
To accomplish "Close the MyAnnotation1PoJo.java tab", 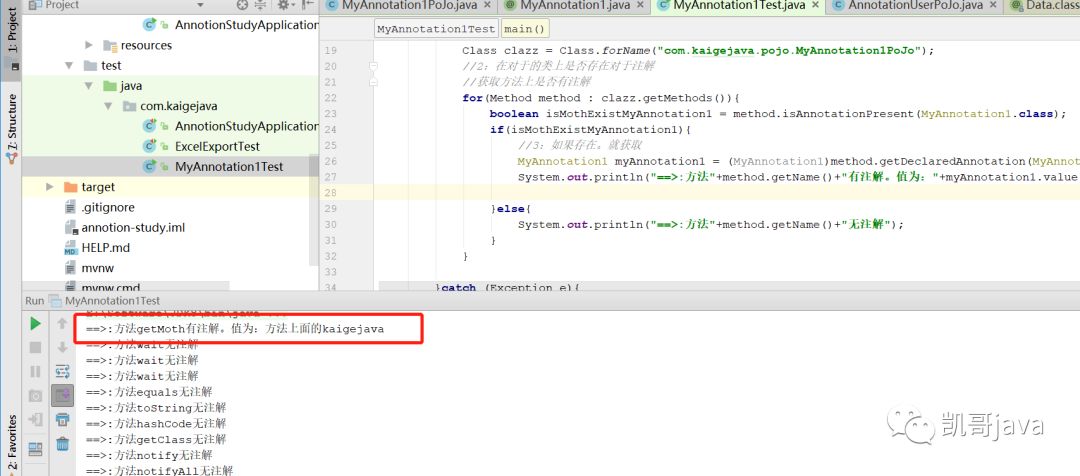I will (487, 5).
